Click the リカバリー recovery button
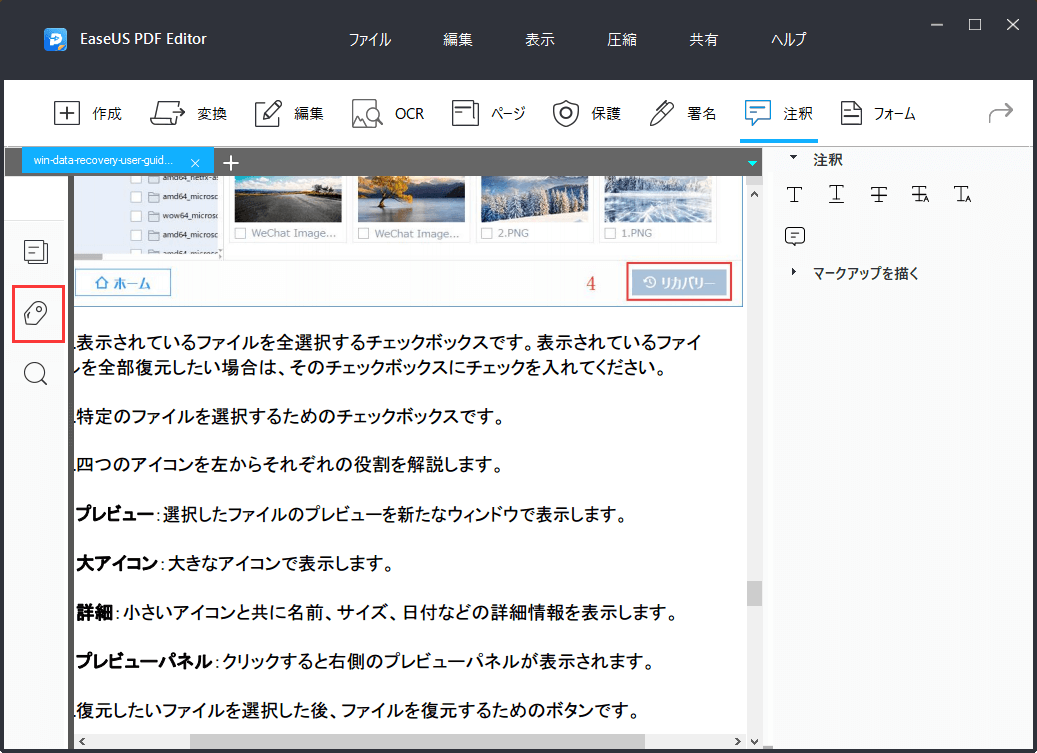1037x753 pixels. [x=679, y=281]
